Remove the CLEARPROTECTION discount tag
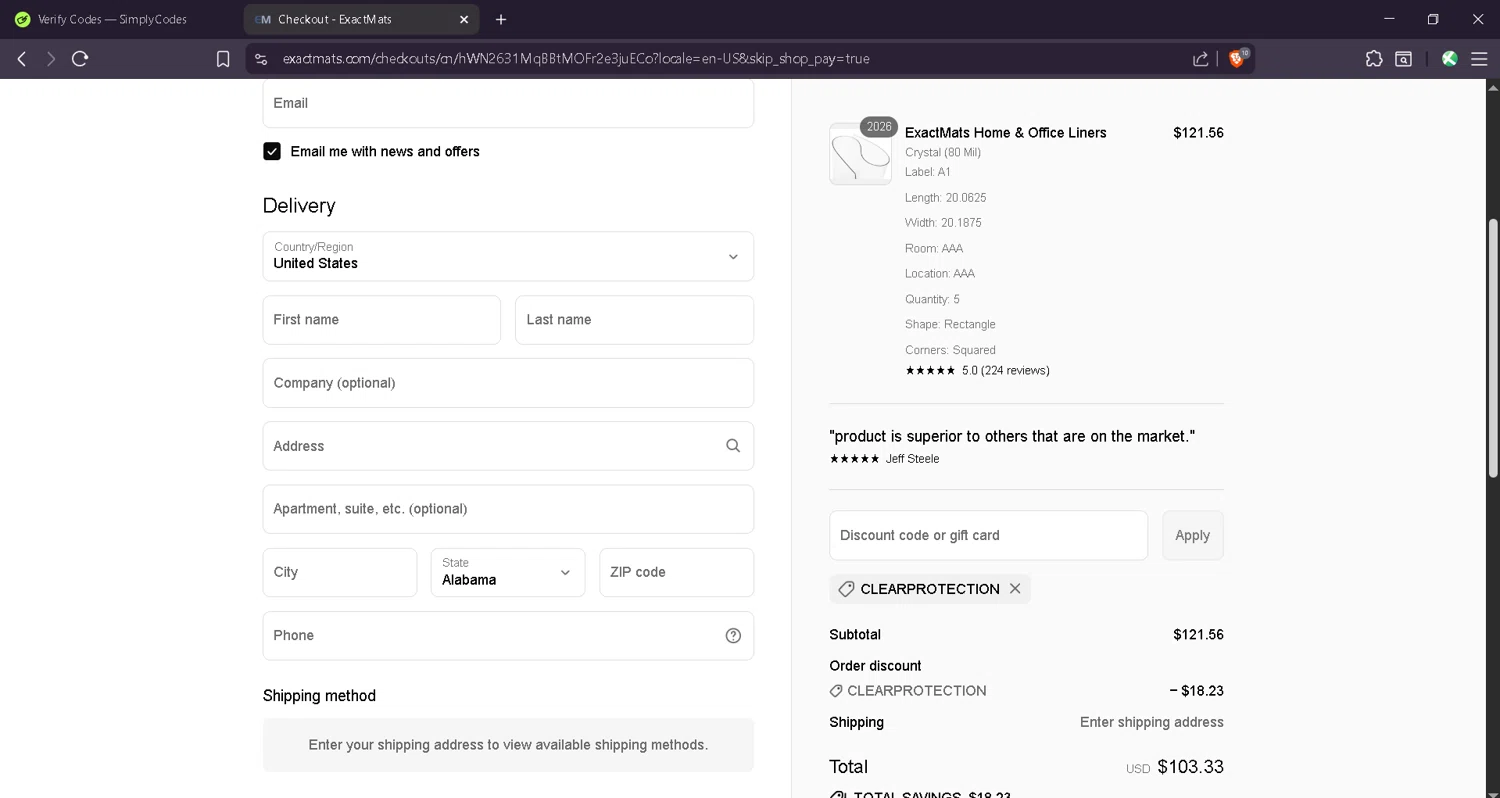The height and width of the screenshot is (798, 1500). point(1015,588)
